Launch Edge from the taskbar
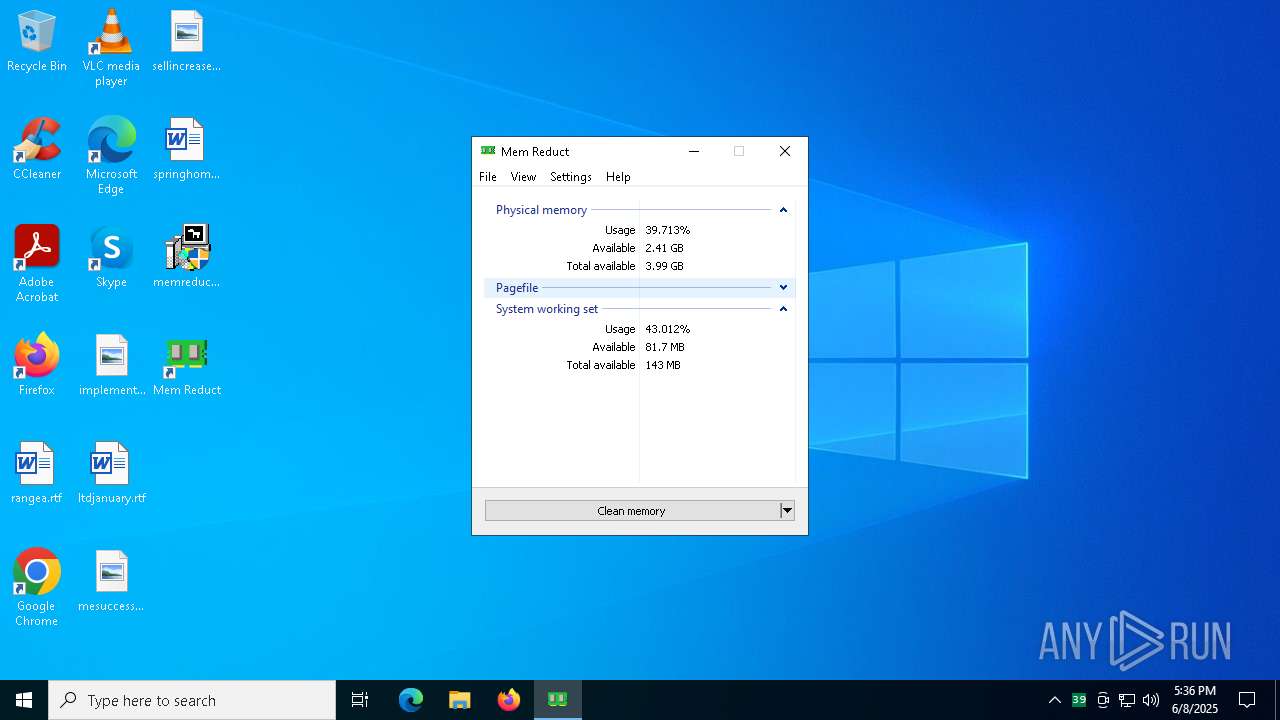The image size is (1280, 720). click(x=411, y=700)
